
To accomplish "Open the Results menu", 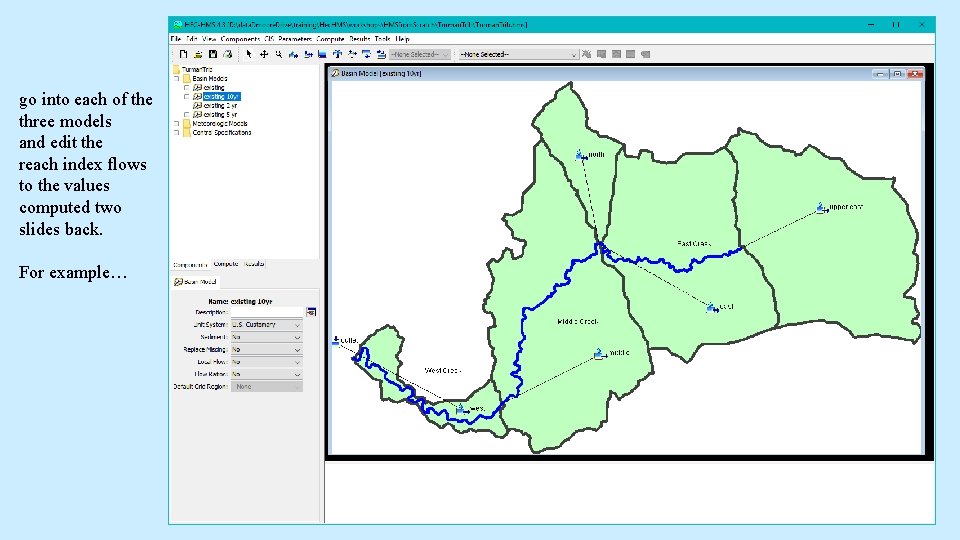I will coord(359,39).
